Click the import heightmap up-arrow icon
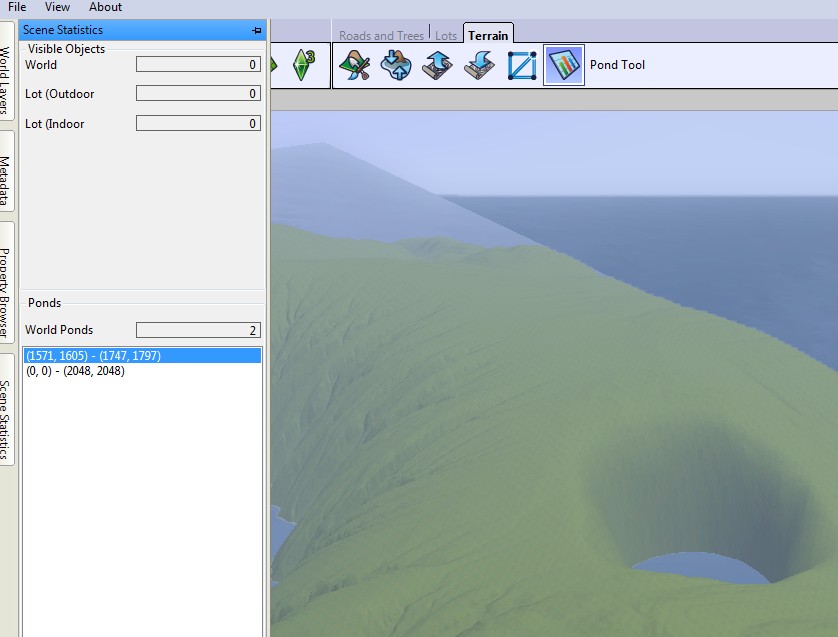Viewport: 838px width, 637px height. (438, 66)
